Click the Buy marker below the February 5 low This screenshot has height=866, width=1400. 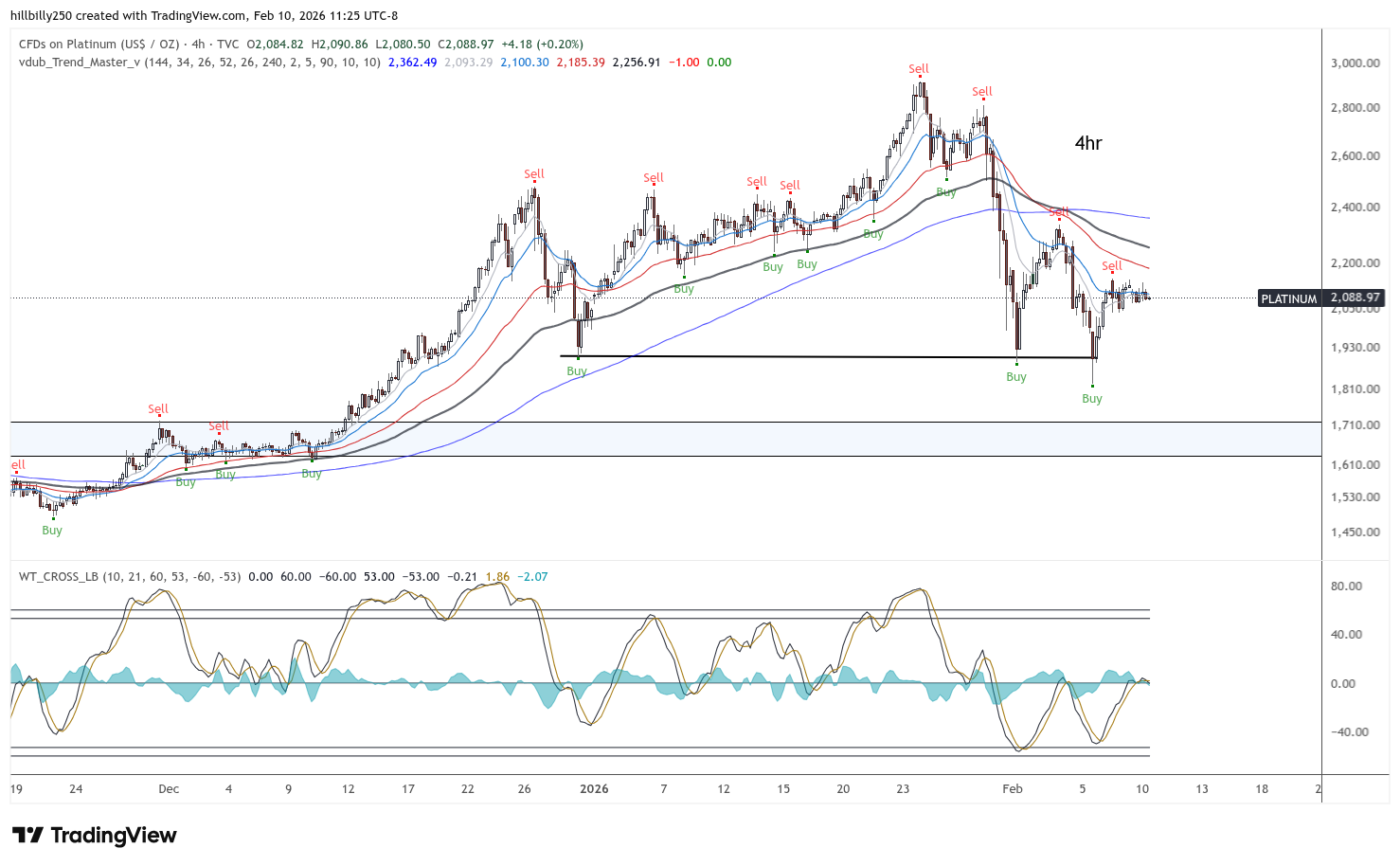(1092, 399)
